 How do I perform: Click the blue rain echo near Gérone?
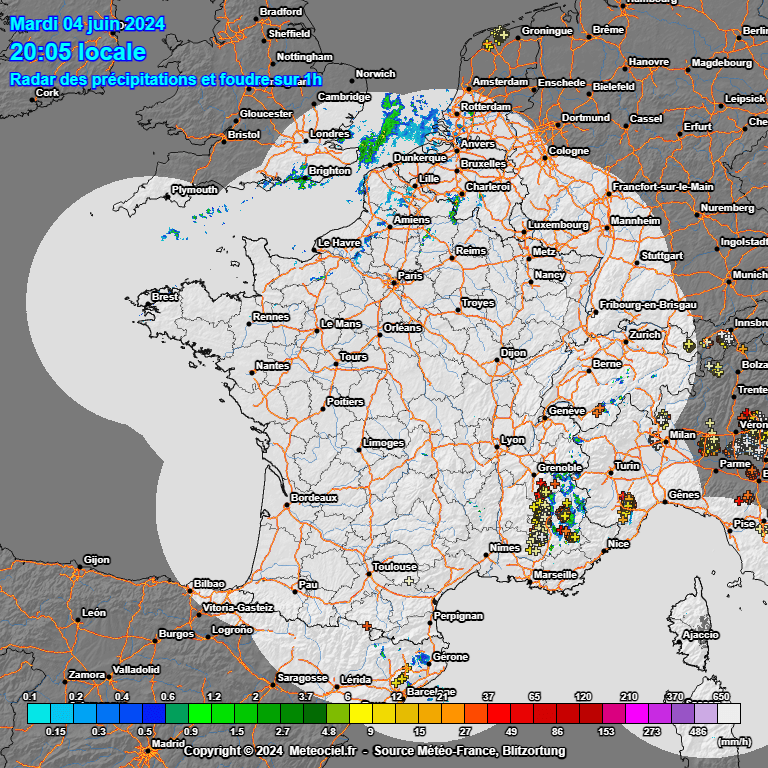[x=425, y=658]
